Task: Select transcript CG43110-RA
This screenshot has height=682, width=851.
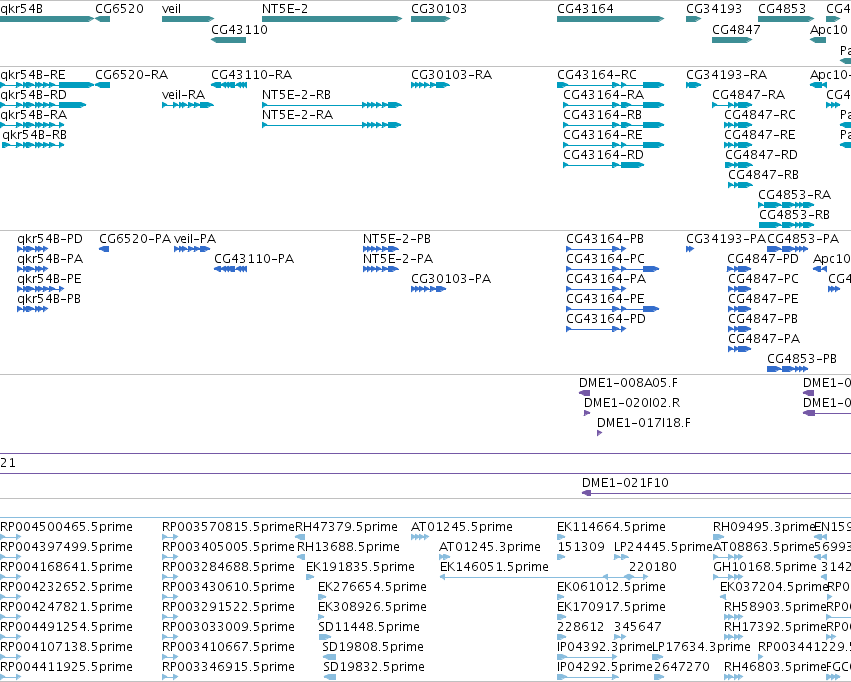Action: (x=229, y=85)
